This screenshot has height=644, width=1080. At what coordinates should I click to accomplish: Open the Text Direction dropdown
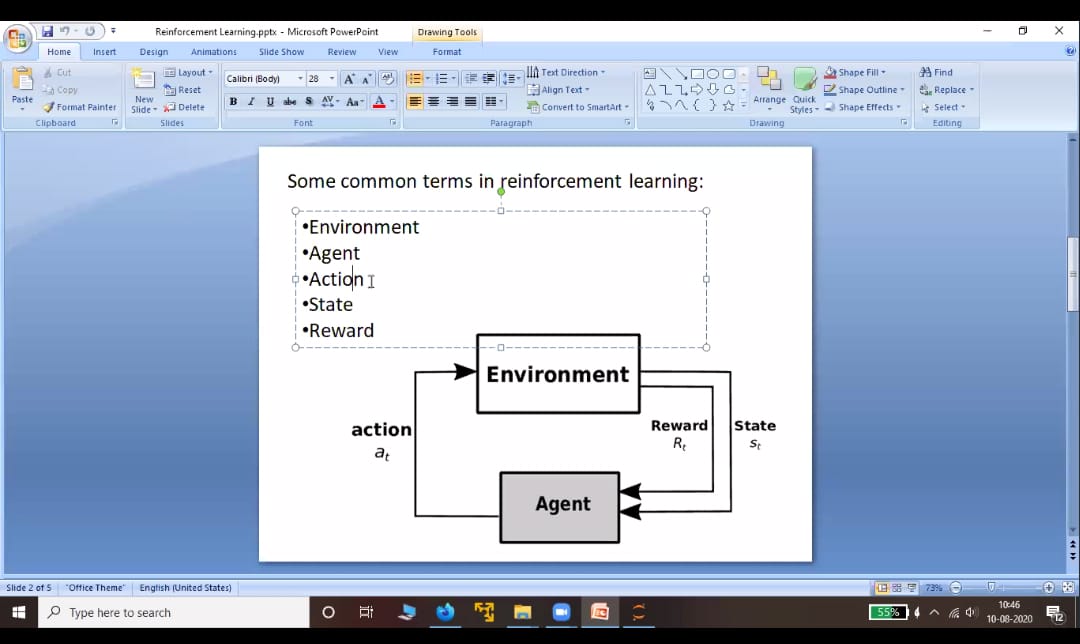point(566,72)
